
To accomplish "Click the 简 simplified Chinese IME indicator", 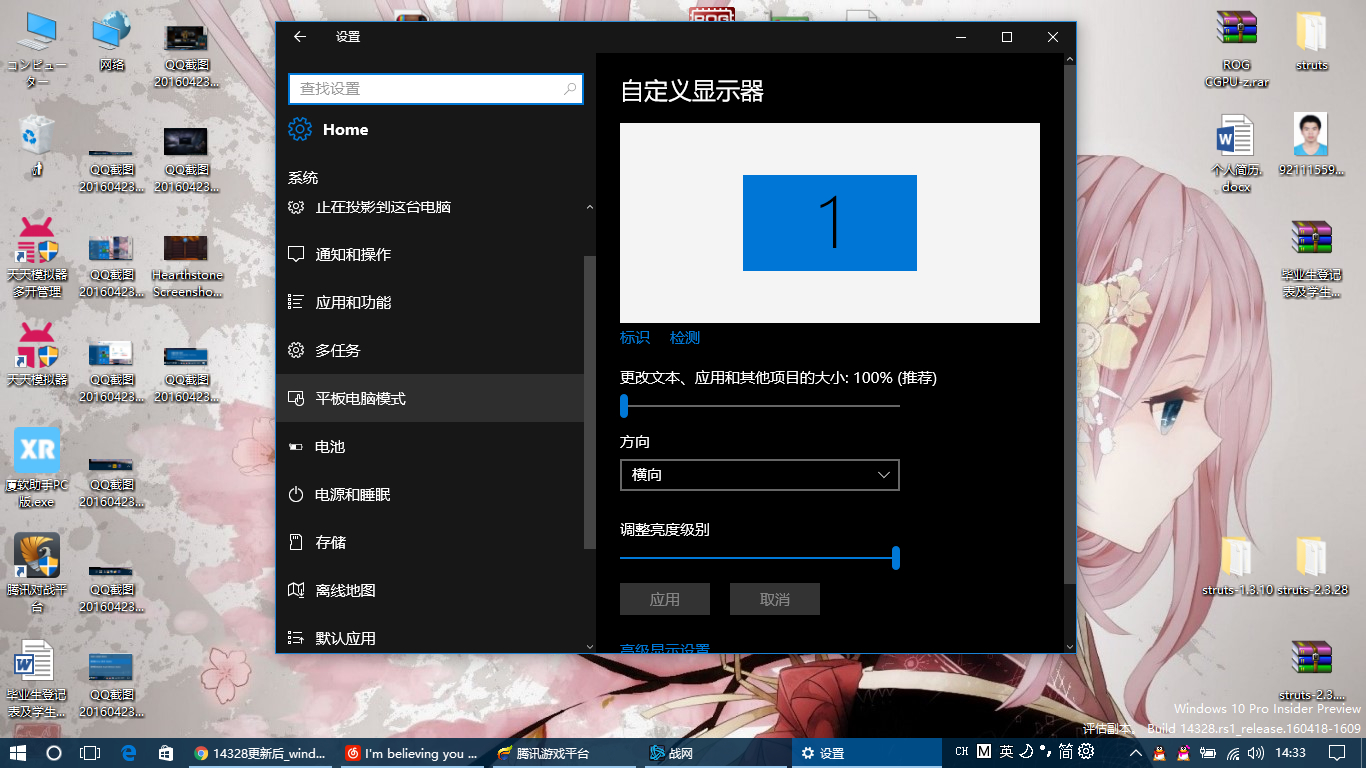I will click(x=1065, y=752).
